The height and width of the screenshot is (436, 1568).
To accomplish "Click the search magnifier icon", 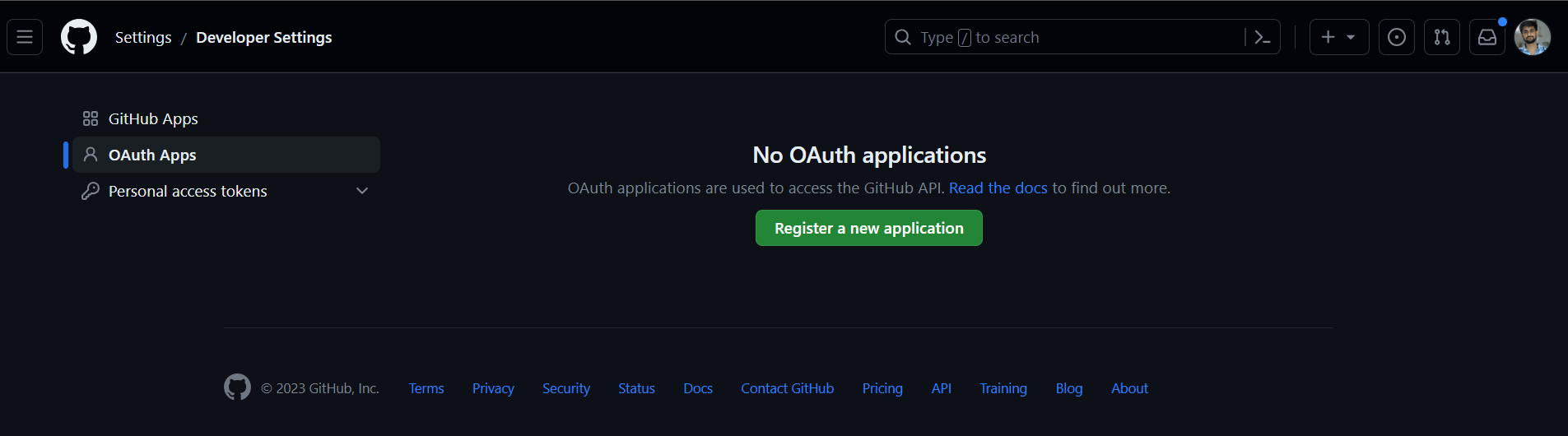I will (903, 37).
